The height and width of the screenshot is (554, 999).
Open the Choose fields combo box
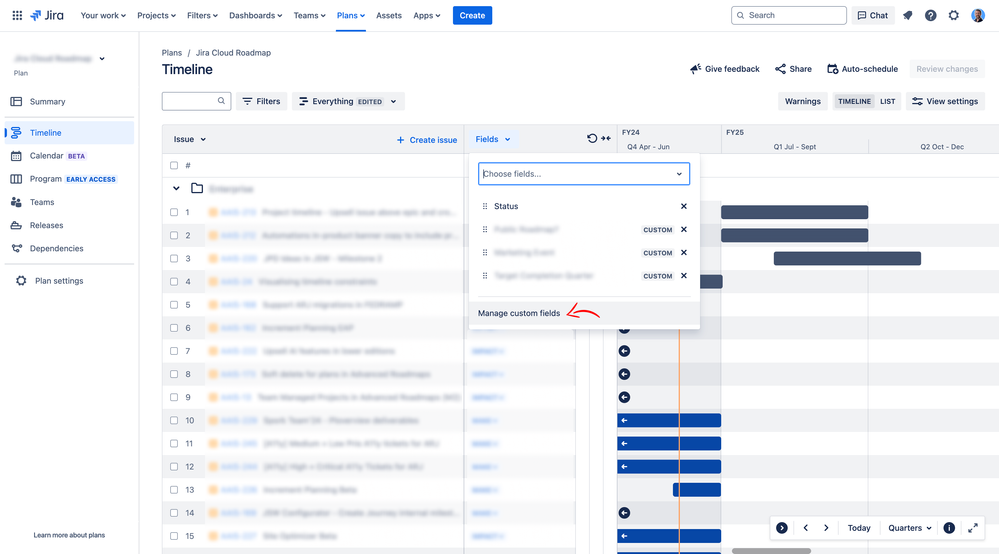click(584, 174)
